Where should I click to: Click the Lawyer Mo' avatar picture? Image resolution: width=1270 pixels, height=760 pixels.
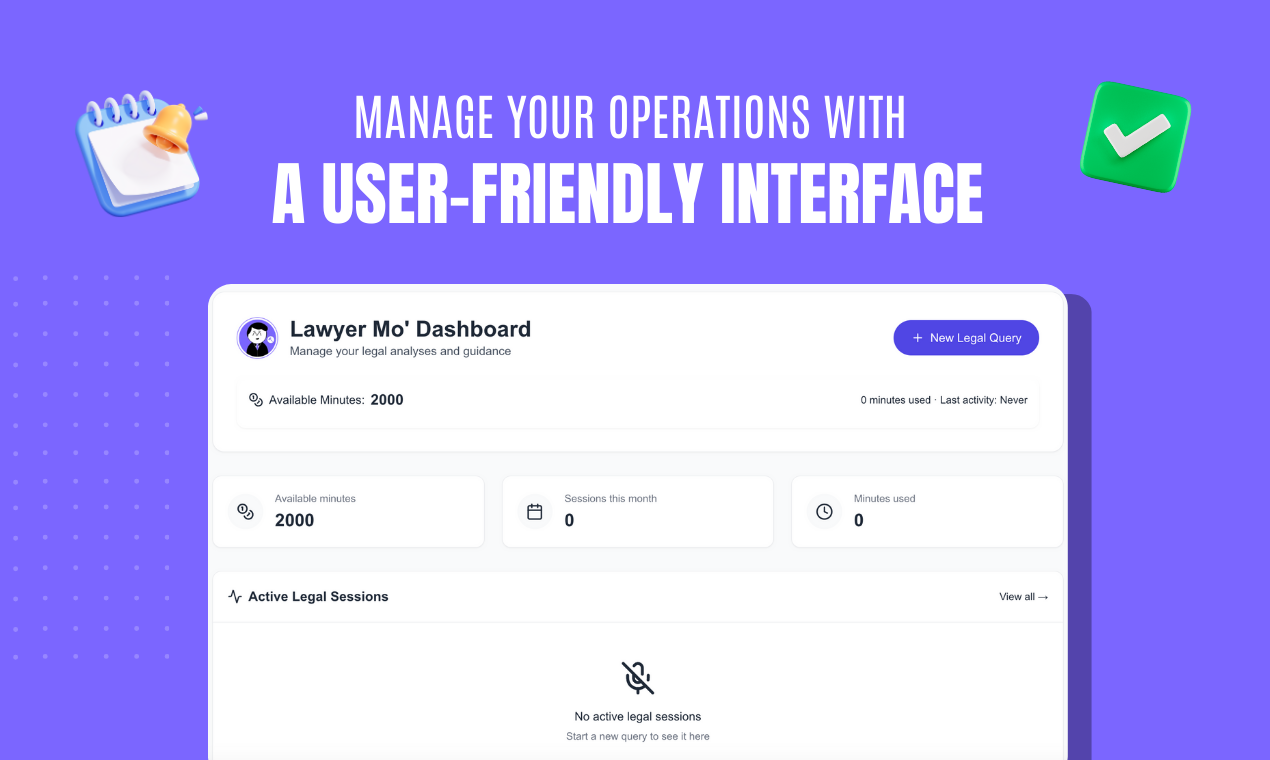(257, 338)
